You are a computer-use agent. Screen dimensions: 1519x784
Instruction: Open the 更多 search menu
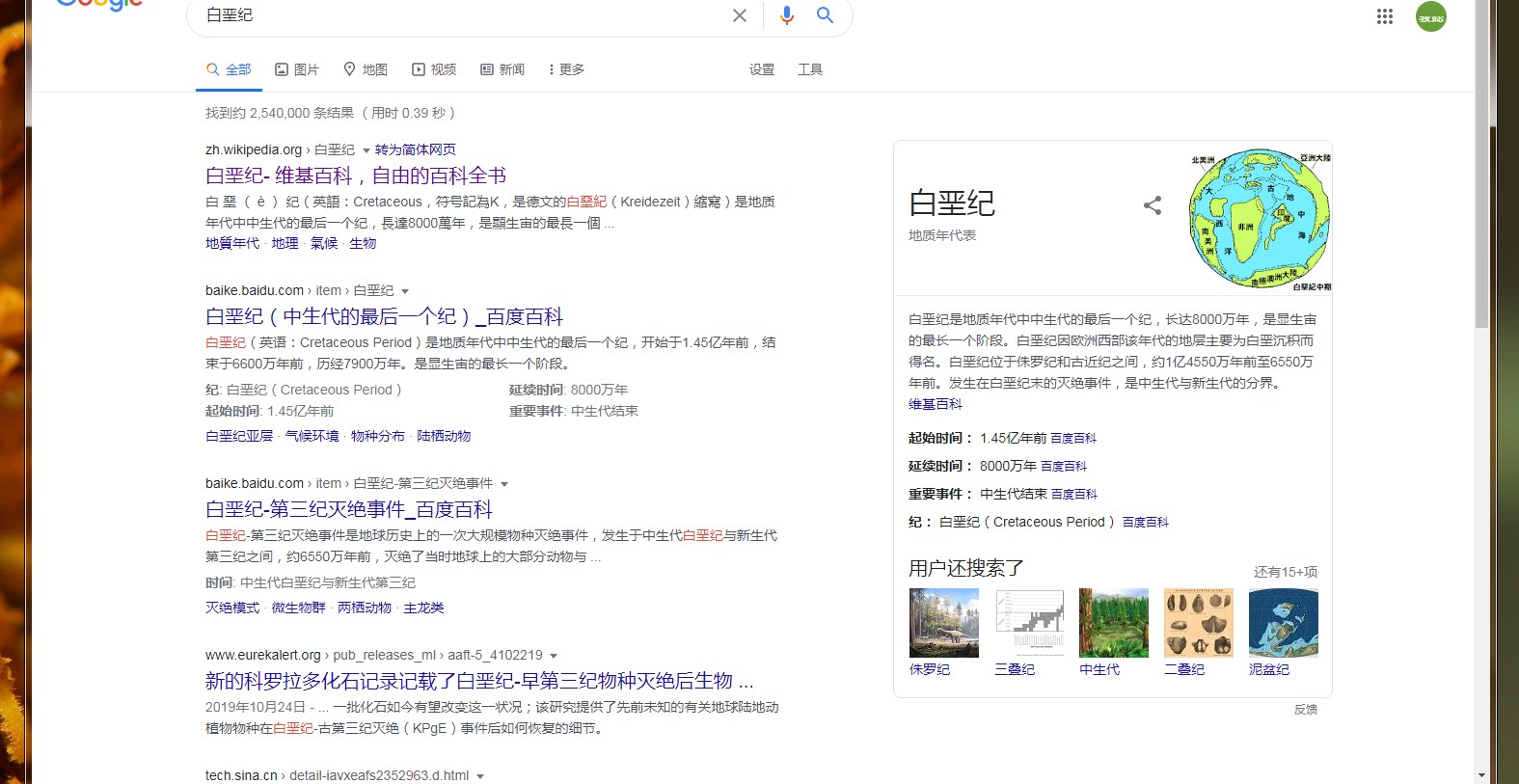click(566, 69)
